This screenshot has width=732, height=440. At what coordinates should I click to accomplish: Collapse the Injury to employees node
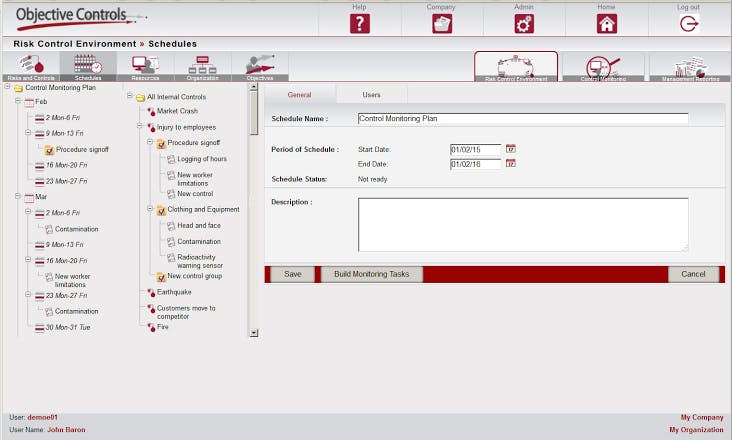click(140, 126)
